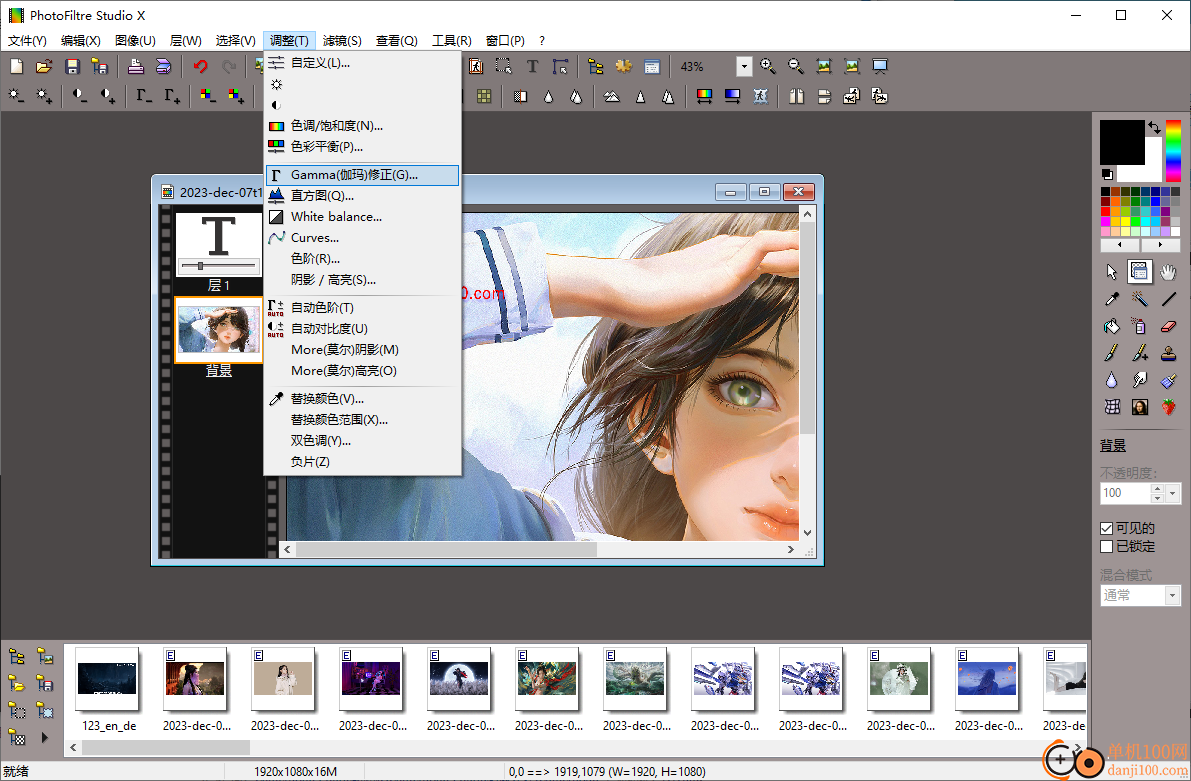Increase opacity with stepper up arrow

[x=1157, y=489]
